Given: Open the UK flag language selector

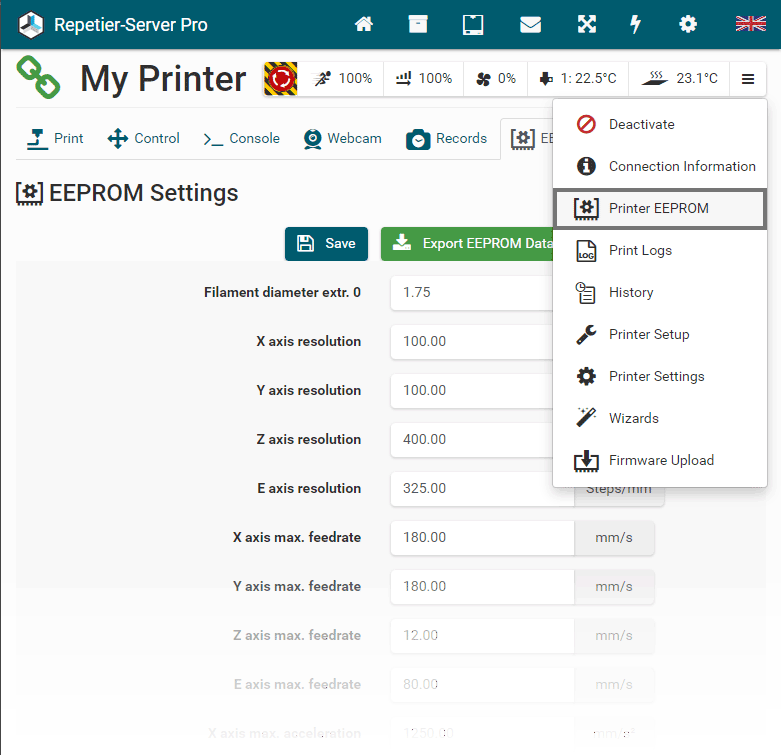Looking at the screenshot, I should click(750, 24).
